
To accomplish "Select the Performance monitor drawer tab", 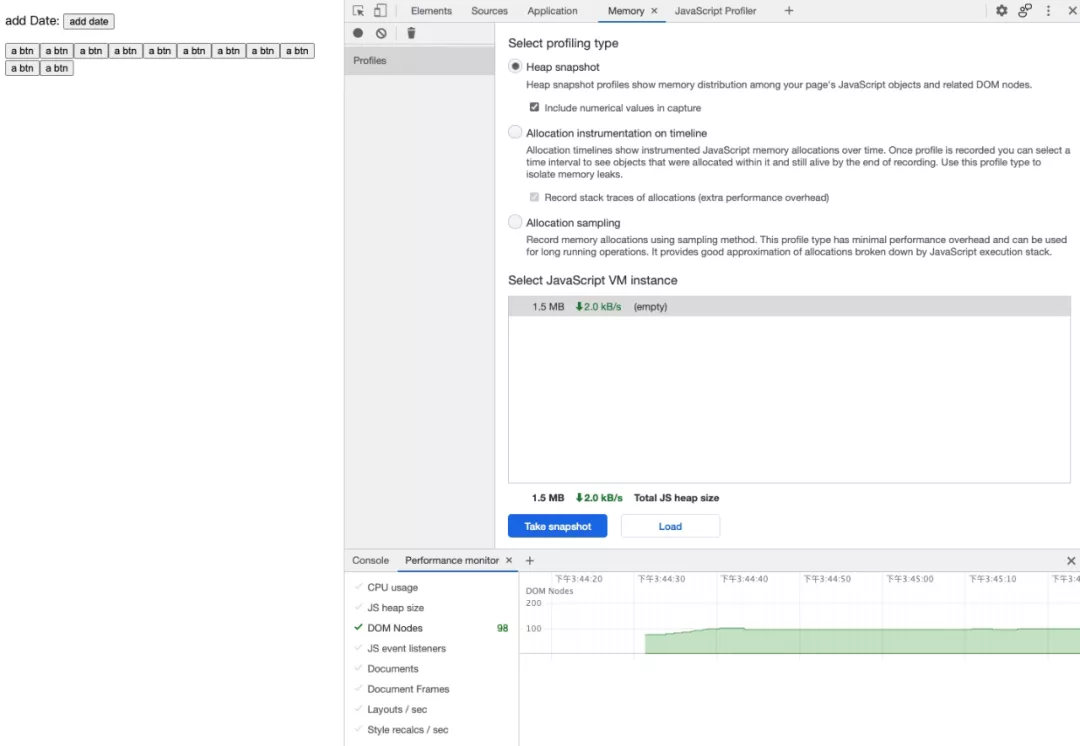I will click(452, 561).
